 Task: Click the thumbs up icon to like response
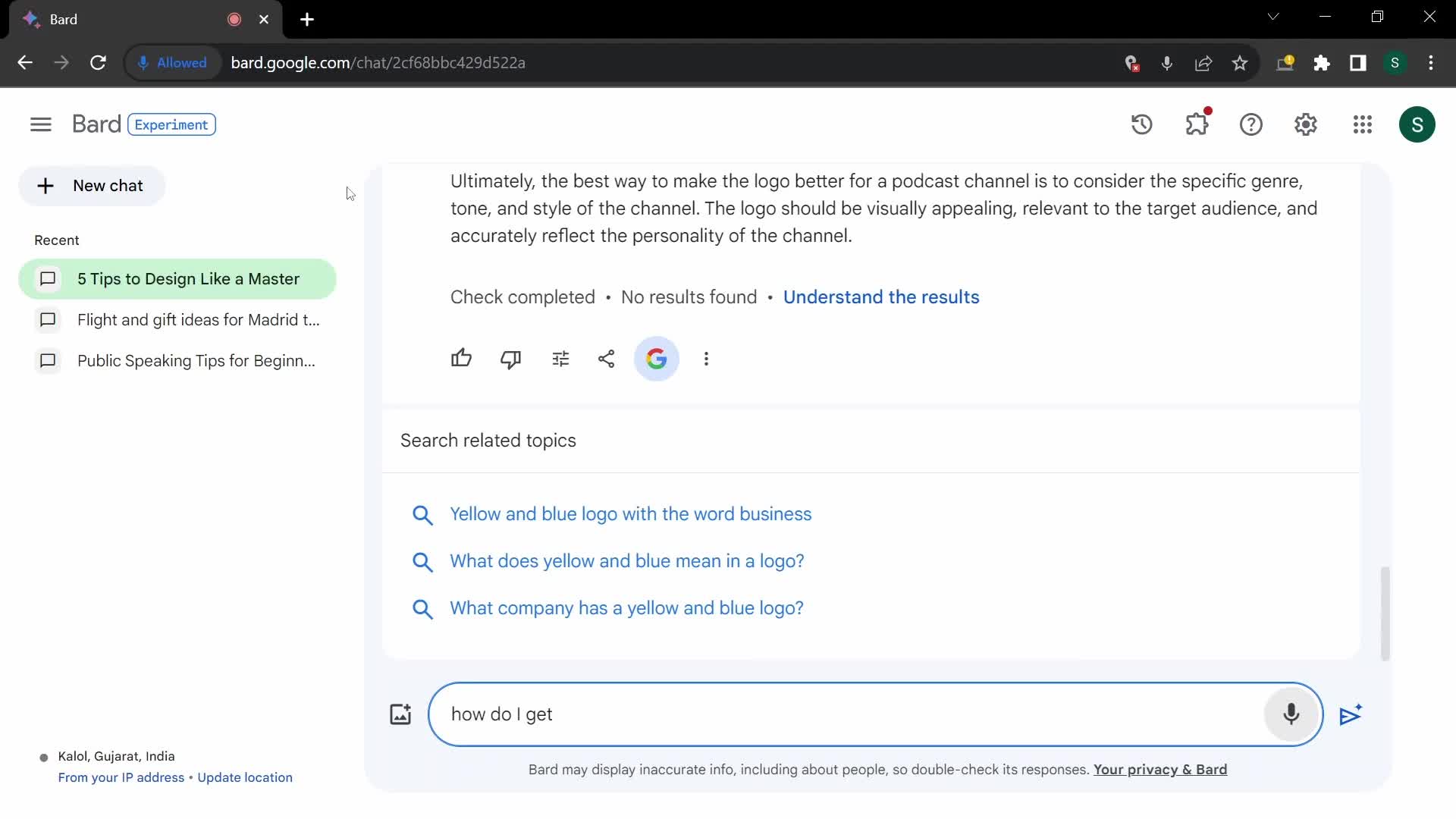(x=461, y=358)
